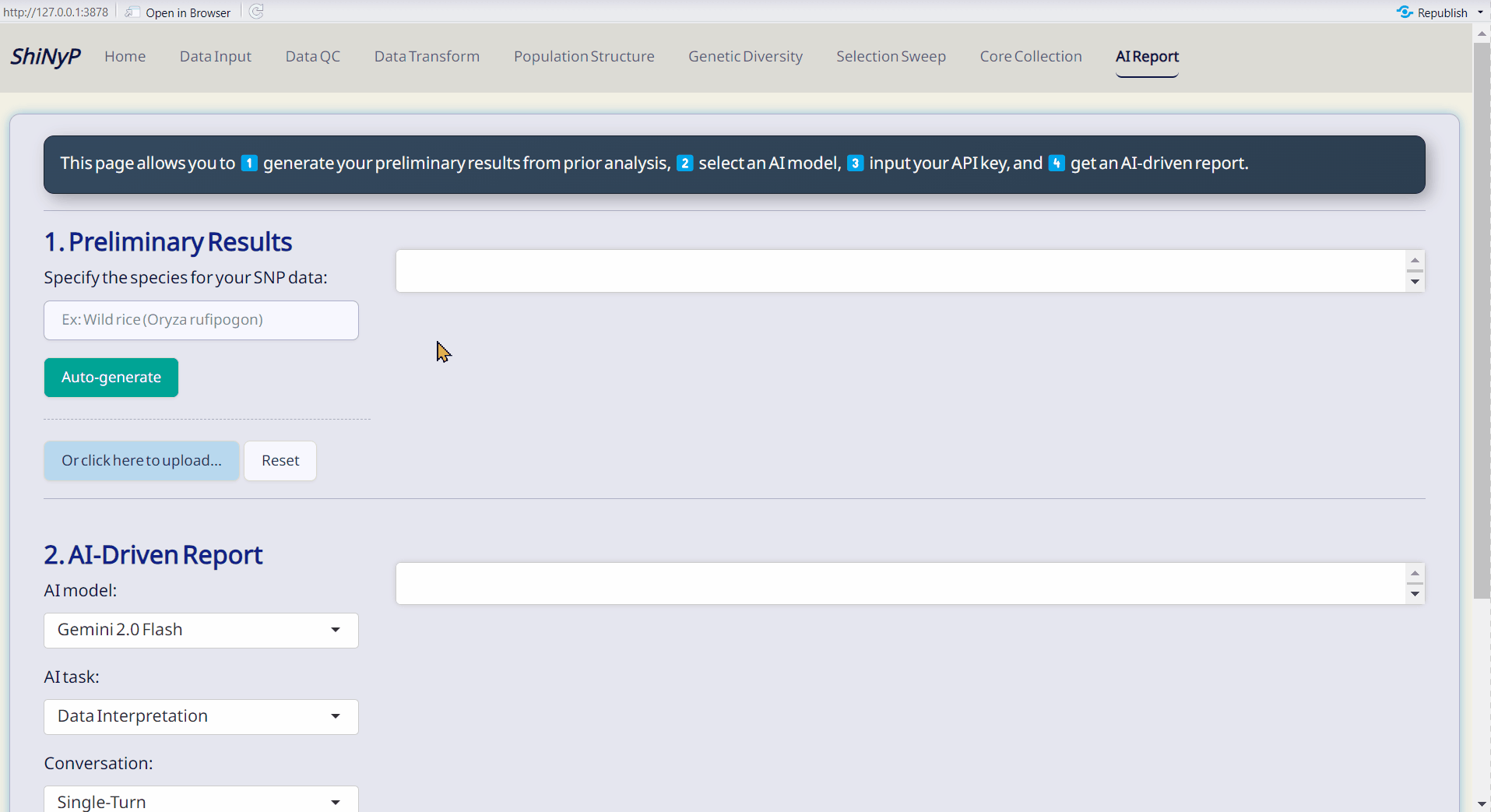This screenshot has height=812, width=1491.
Task: Click the '1. Preliminary Results' heading
Action: (168, 242)
